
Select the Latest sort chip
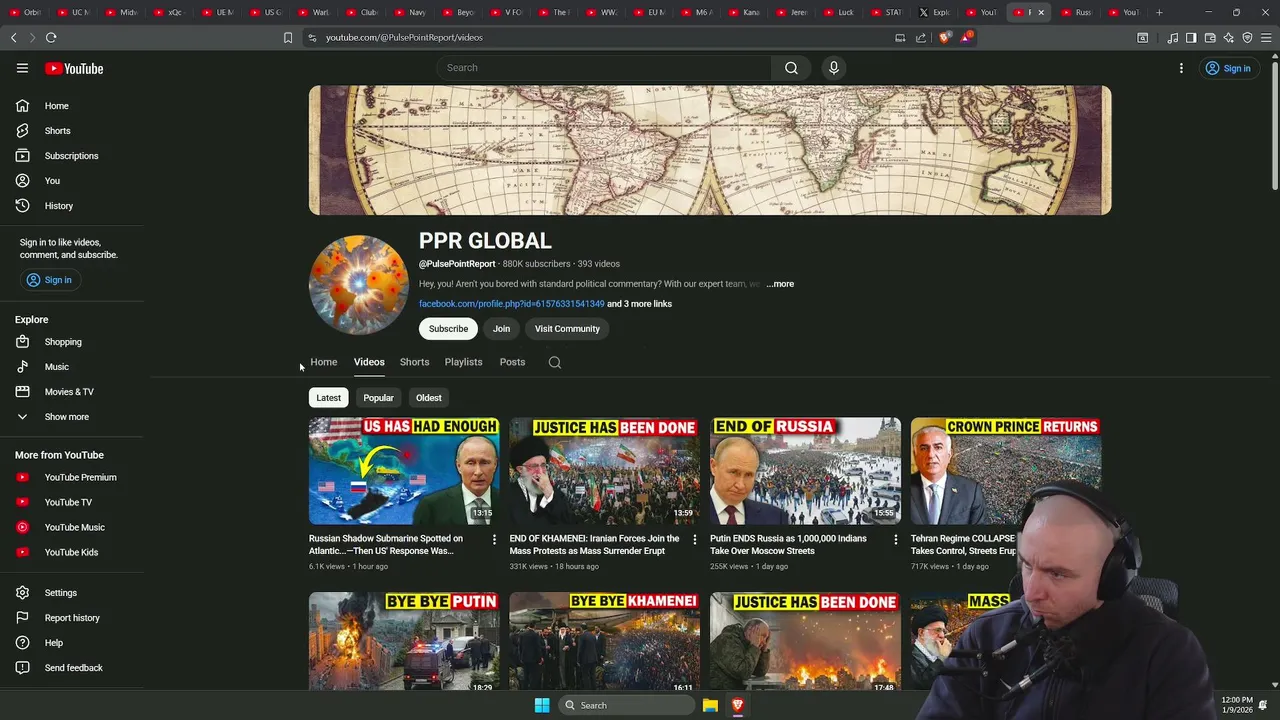pos(329,398)
